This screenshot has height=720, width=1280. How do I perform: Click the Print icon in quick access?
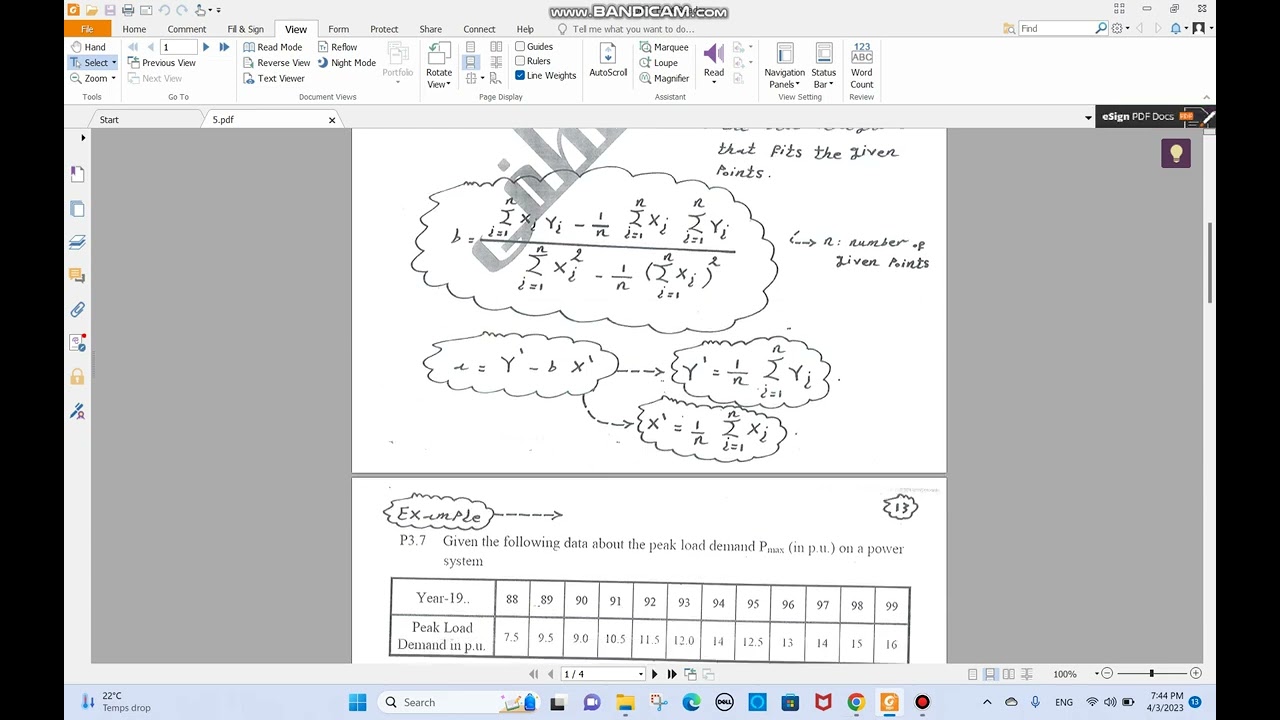(x=127, y=10)
